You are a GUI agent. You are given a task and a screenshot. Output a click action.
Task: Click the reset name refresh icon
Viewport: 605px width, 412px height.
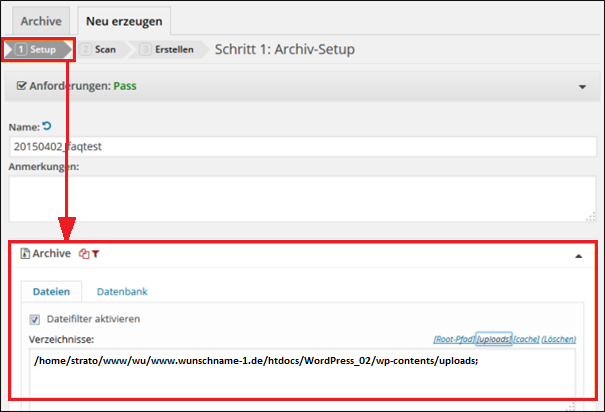point(47,126)
